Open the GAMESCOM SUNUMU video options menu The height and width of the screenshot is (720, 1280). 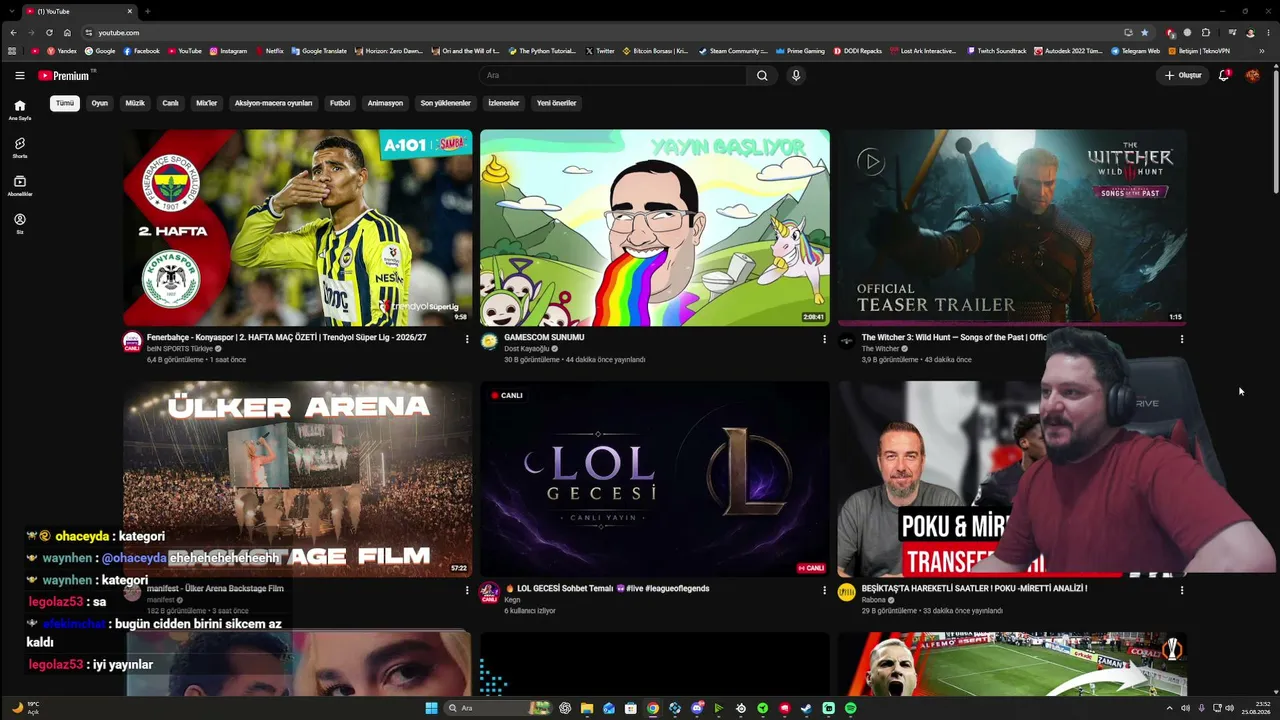[824, 339]
